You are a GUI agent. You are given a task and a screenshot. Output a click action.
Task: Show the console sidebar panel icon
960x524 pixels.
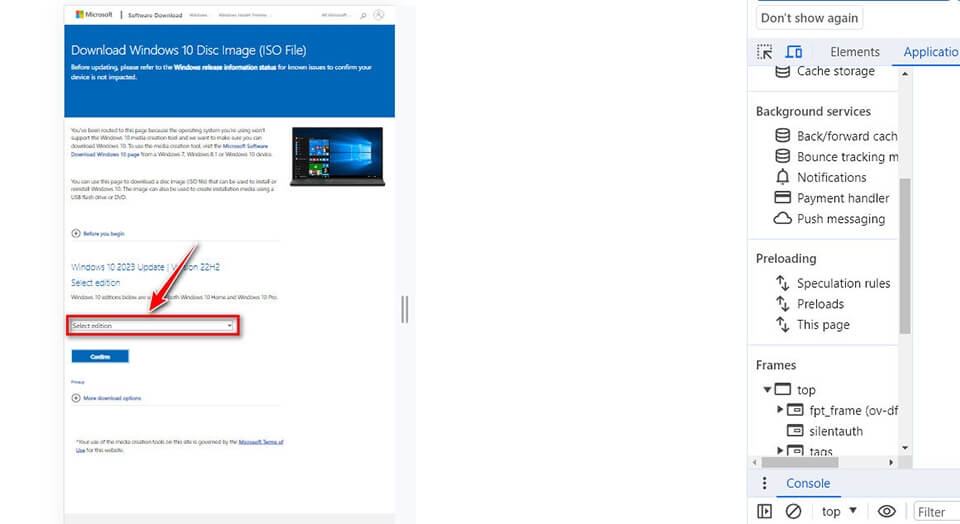coord(765,511)
